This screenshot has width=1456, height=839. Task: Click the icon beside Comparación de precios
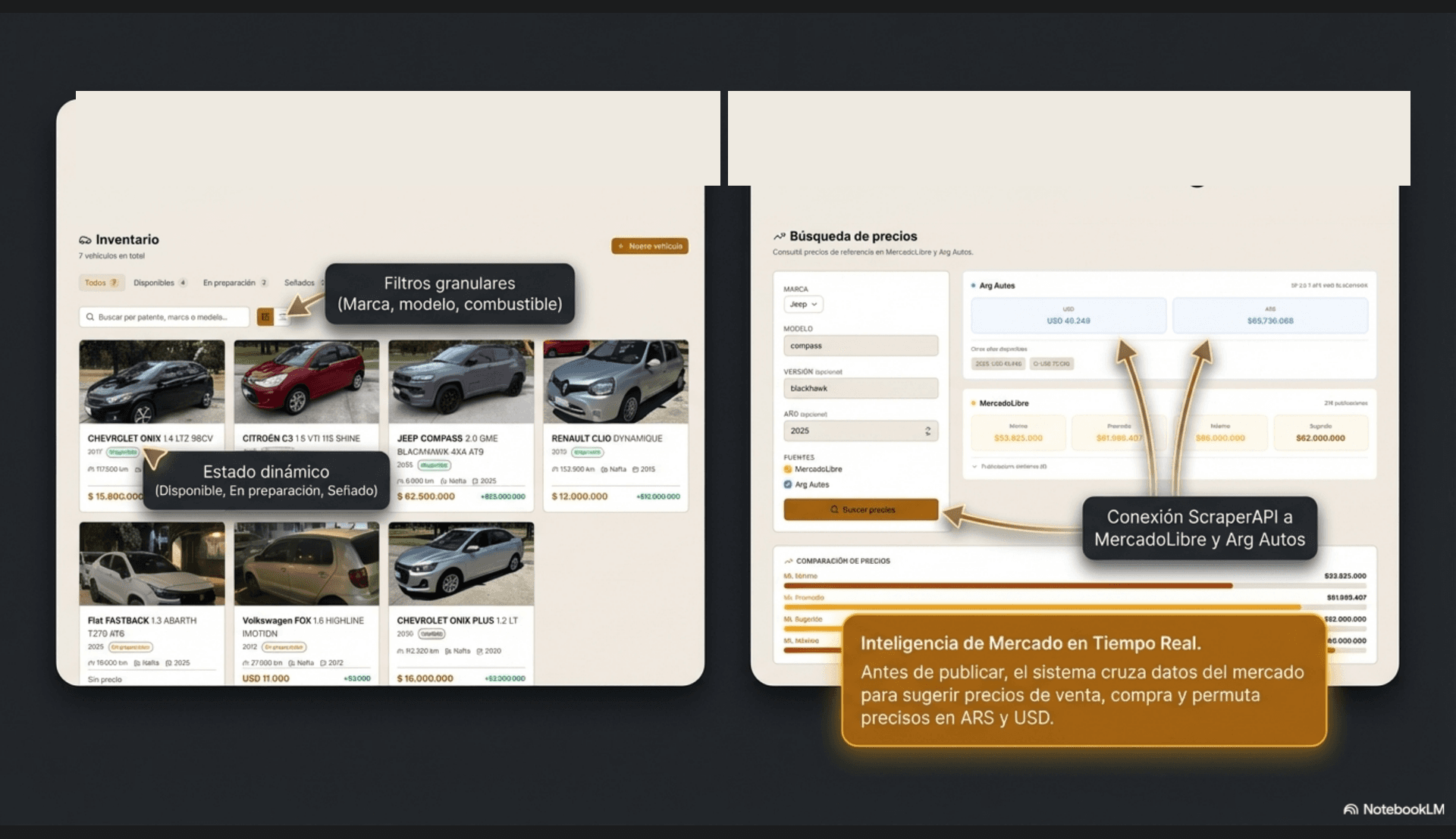(789, 561)
